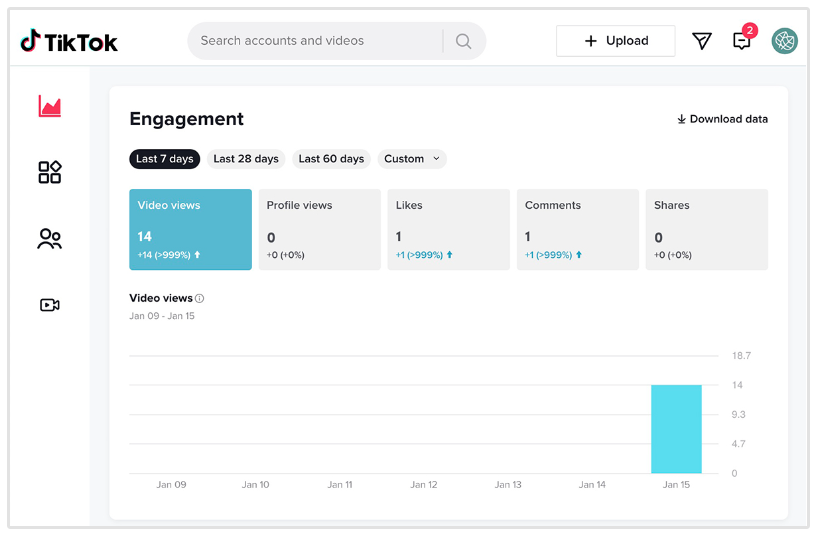
Task: Open the content grid icon in sidebar
Action: pyautogui.click(x=50, y=172)
